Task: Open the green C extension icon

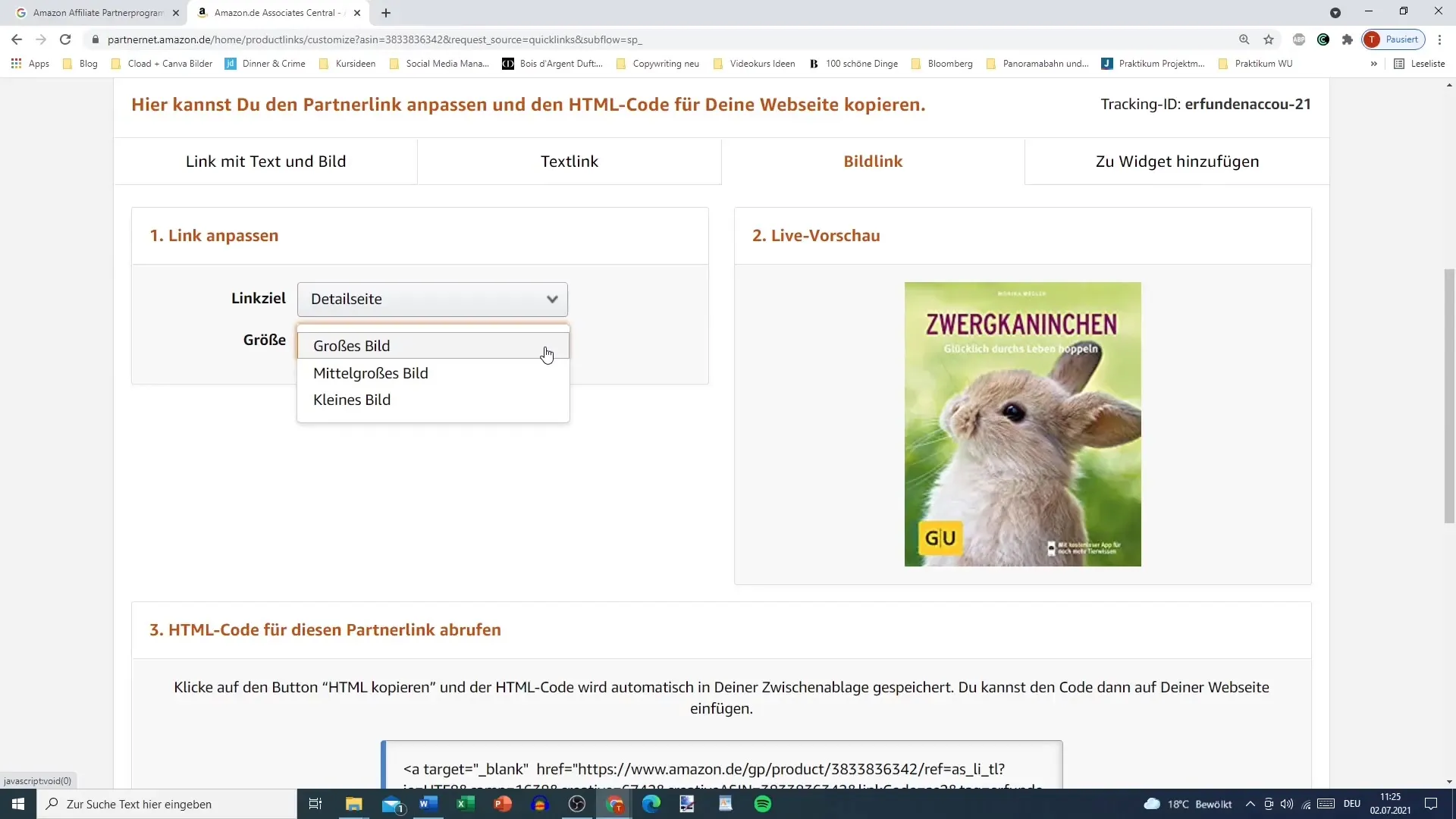Action: [x=1323, y=39]
